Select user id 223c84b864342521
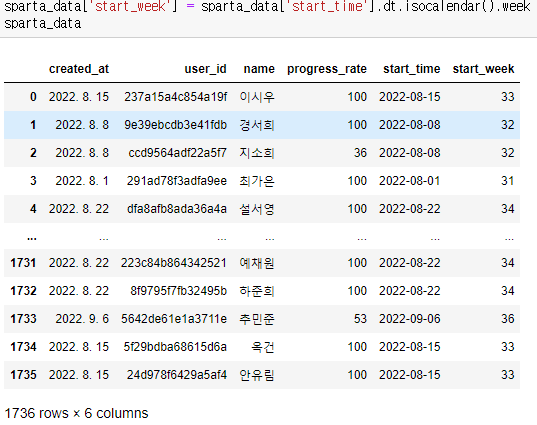 (174, 263)
